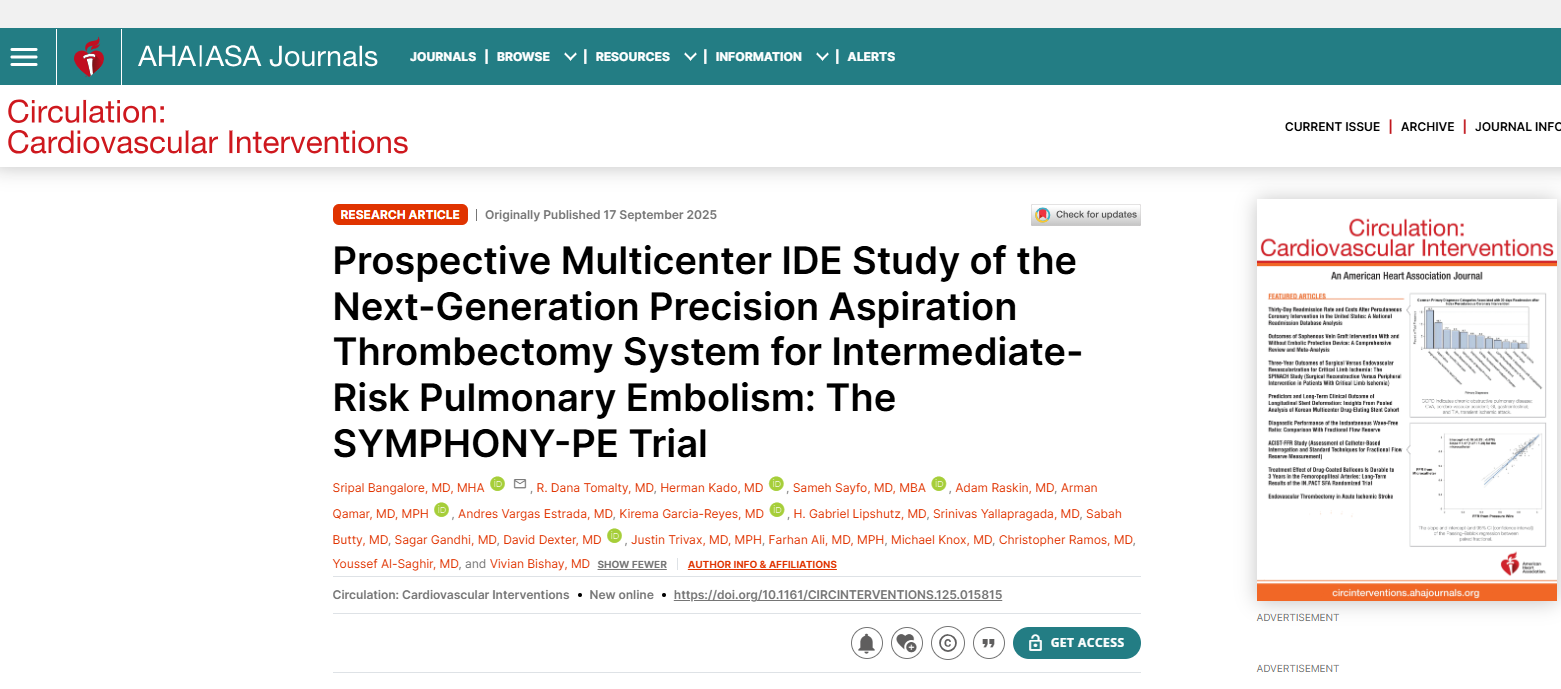Click author name Sripal Bangalore, MD, MHA

(408, 488)
